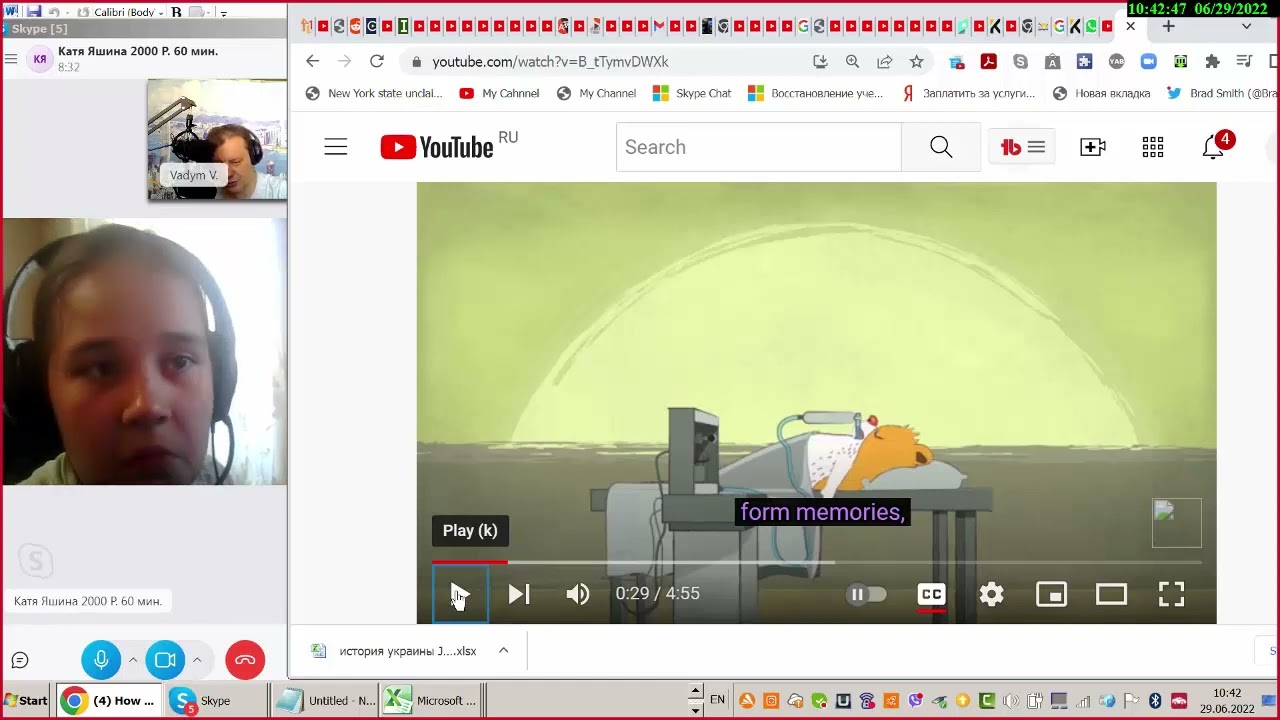Skip to the next video
This screenshot has height=720, width=1280.
click(x=518, y=594)
